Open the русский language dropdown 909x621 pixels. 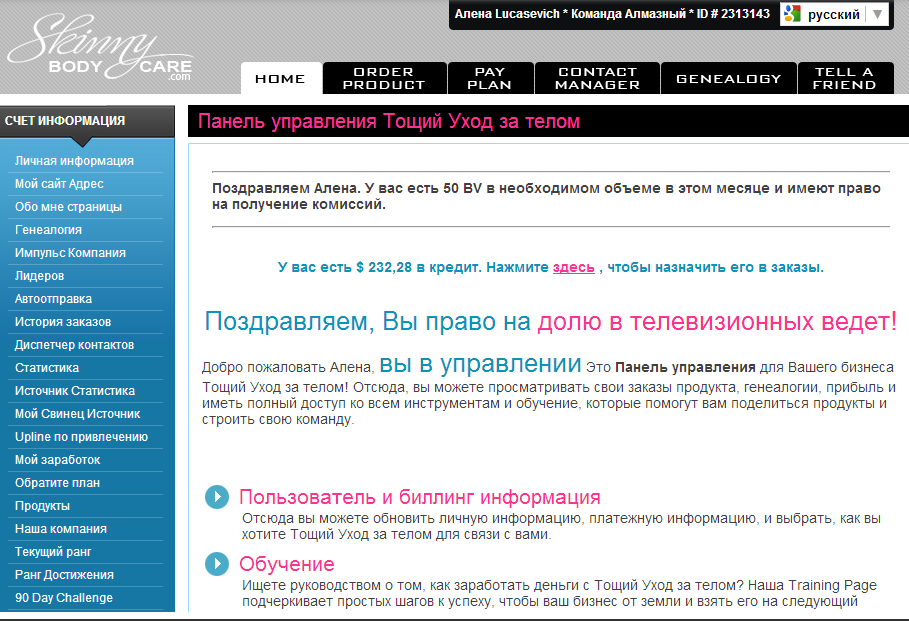(x=876, y=14)
